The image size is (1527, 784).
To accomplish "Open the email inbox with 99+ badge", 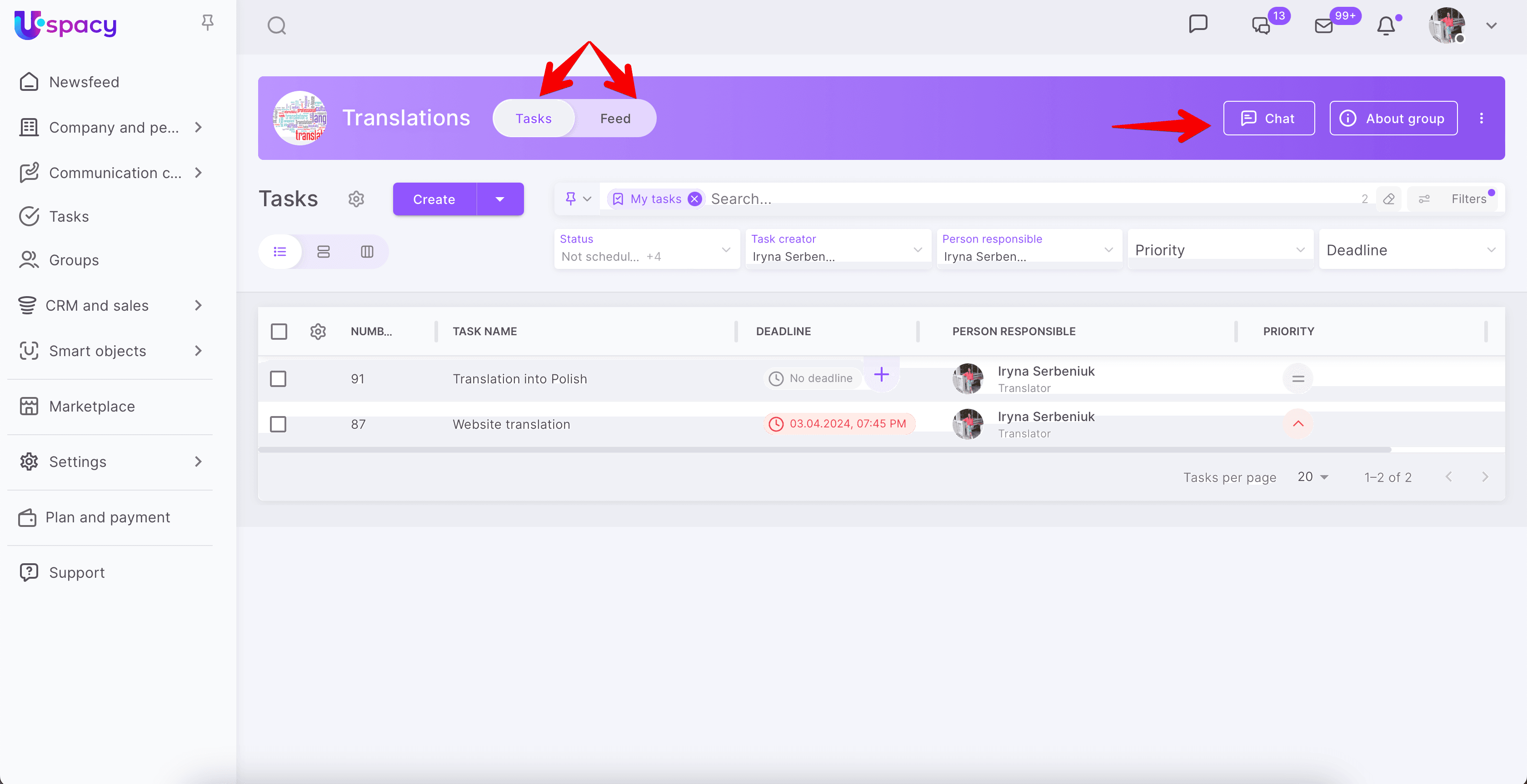I will pos(1324,25).
